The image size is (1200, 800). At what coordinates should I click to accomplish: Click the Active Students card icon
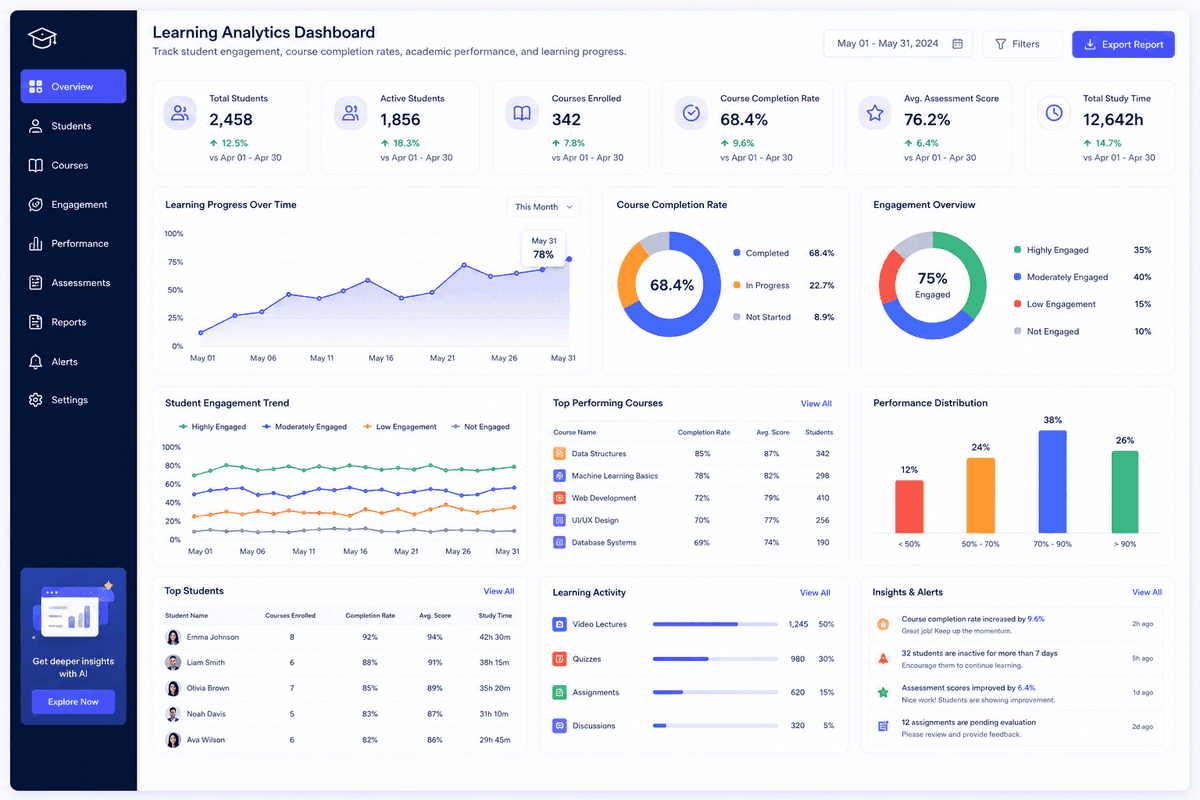pos(351,113)
